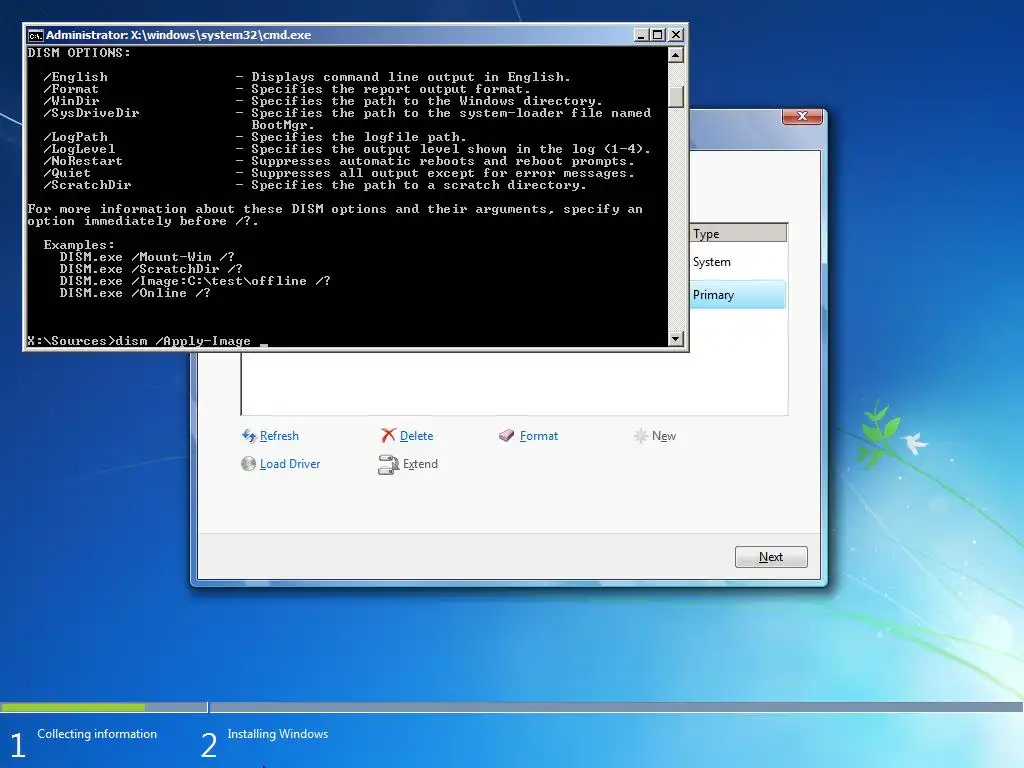Image resolution: width=1024 pixels, height=768 pixels.
Task: Click the cmd.exe title bar icon
Action: coord(35,35)
